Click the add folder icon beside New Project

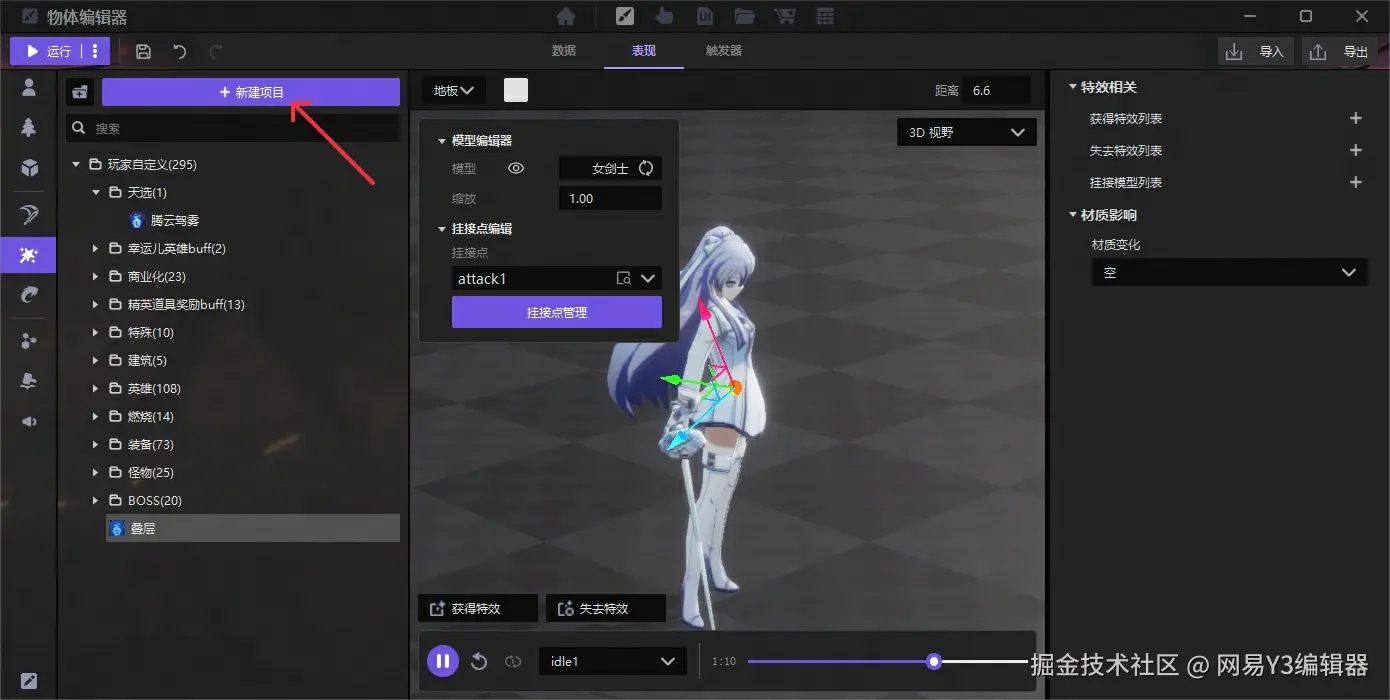pos(80,92)
